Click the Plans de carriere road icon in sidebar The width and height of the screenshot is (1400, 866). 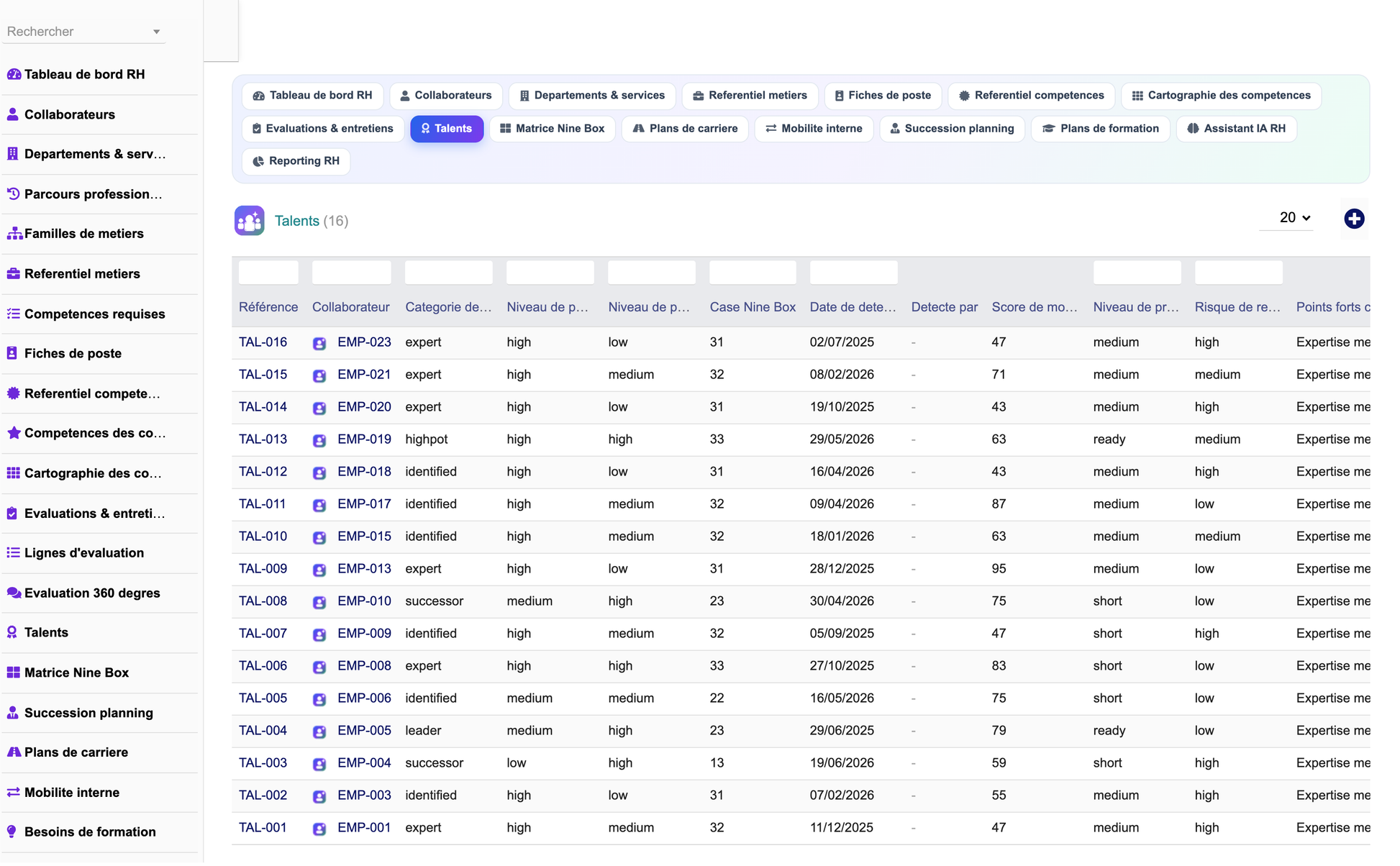(x=14, y=752)
